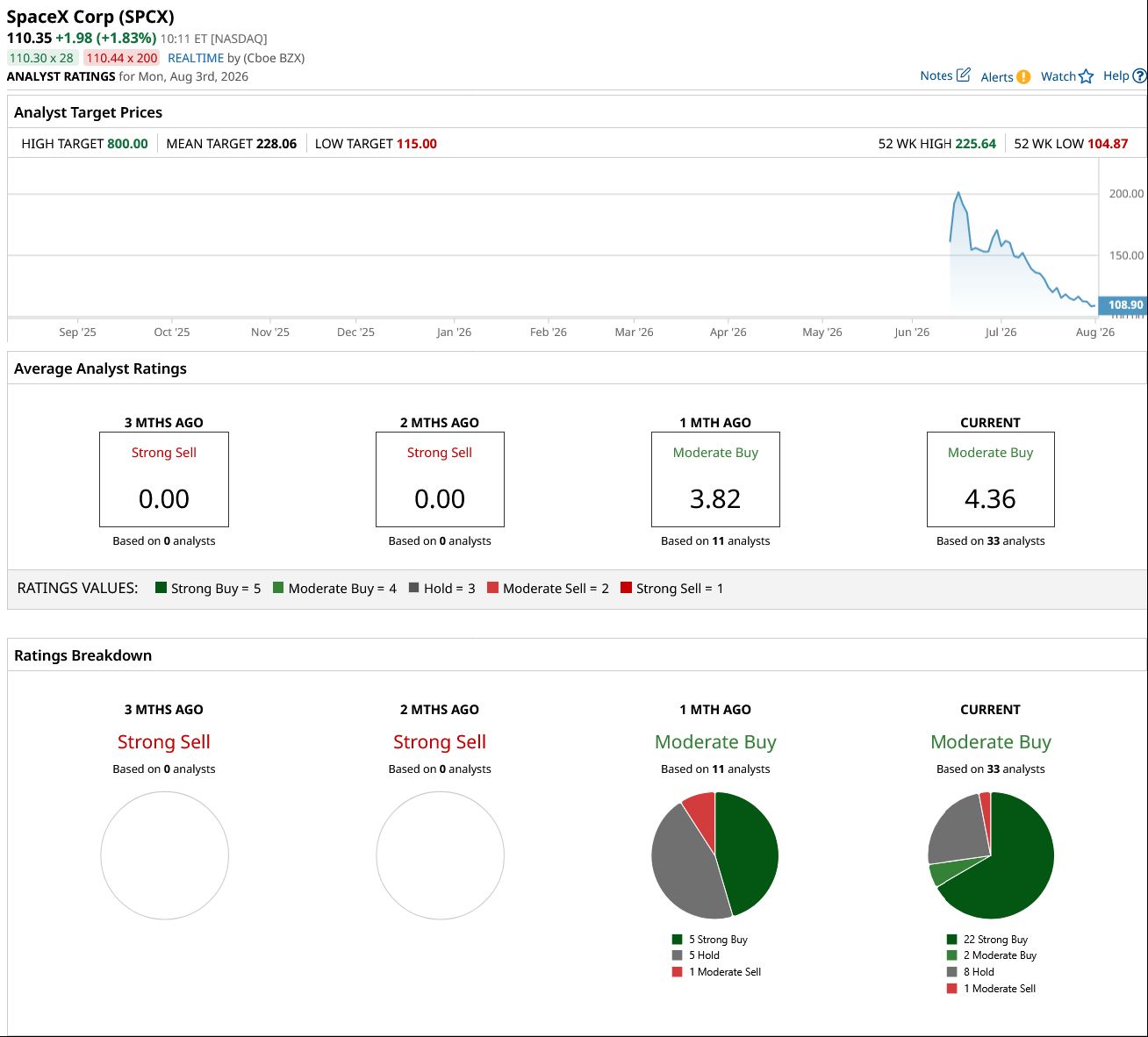Click the Alerts orange exclamation icon
Viewport: 1148px width, 1037px height.
(x=1023, y=77)
